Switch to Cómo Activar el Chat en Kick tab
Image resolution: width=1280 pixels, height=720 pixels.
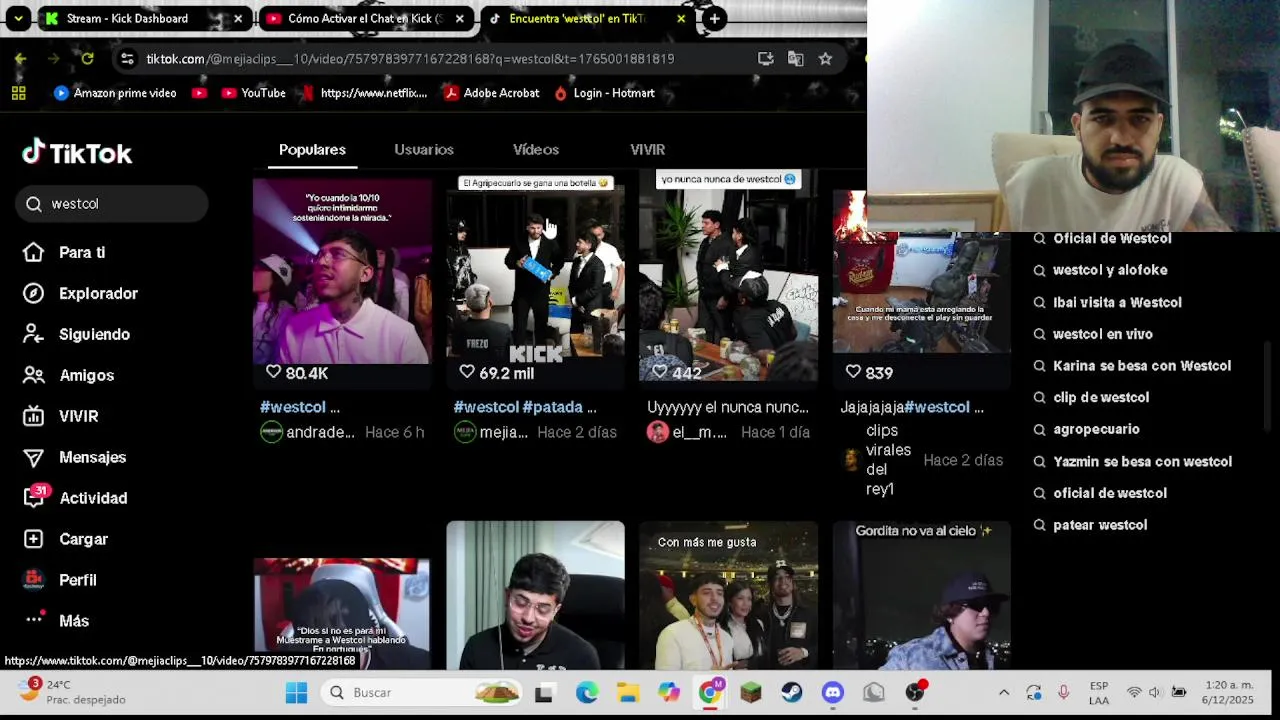(365, 18)
